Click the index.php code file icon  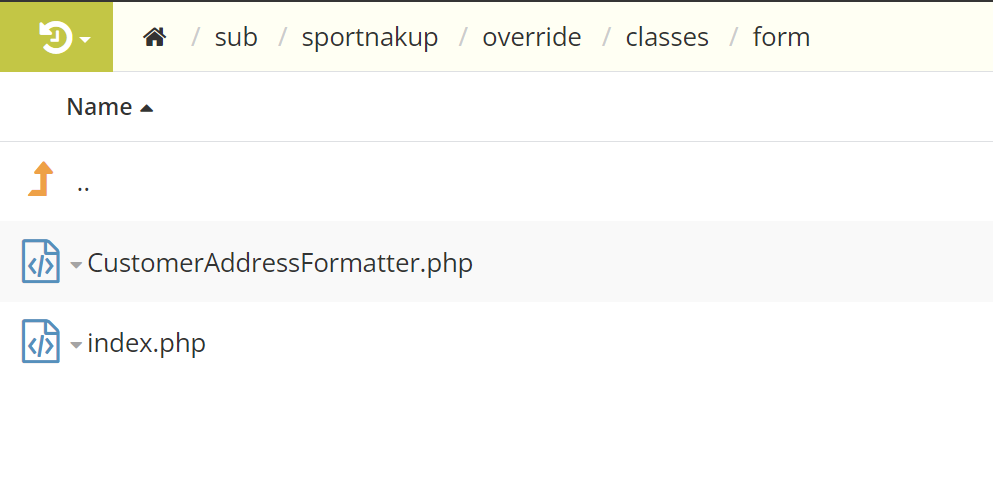pyautogui.click(x=41, y=342)
